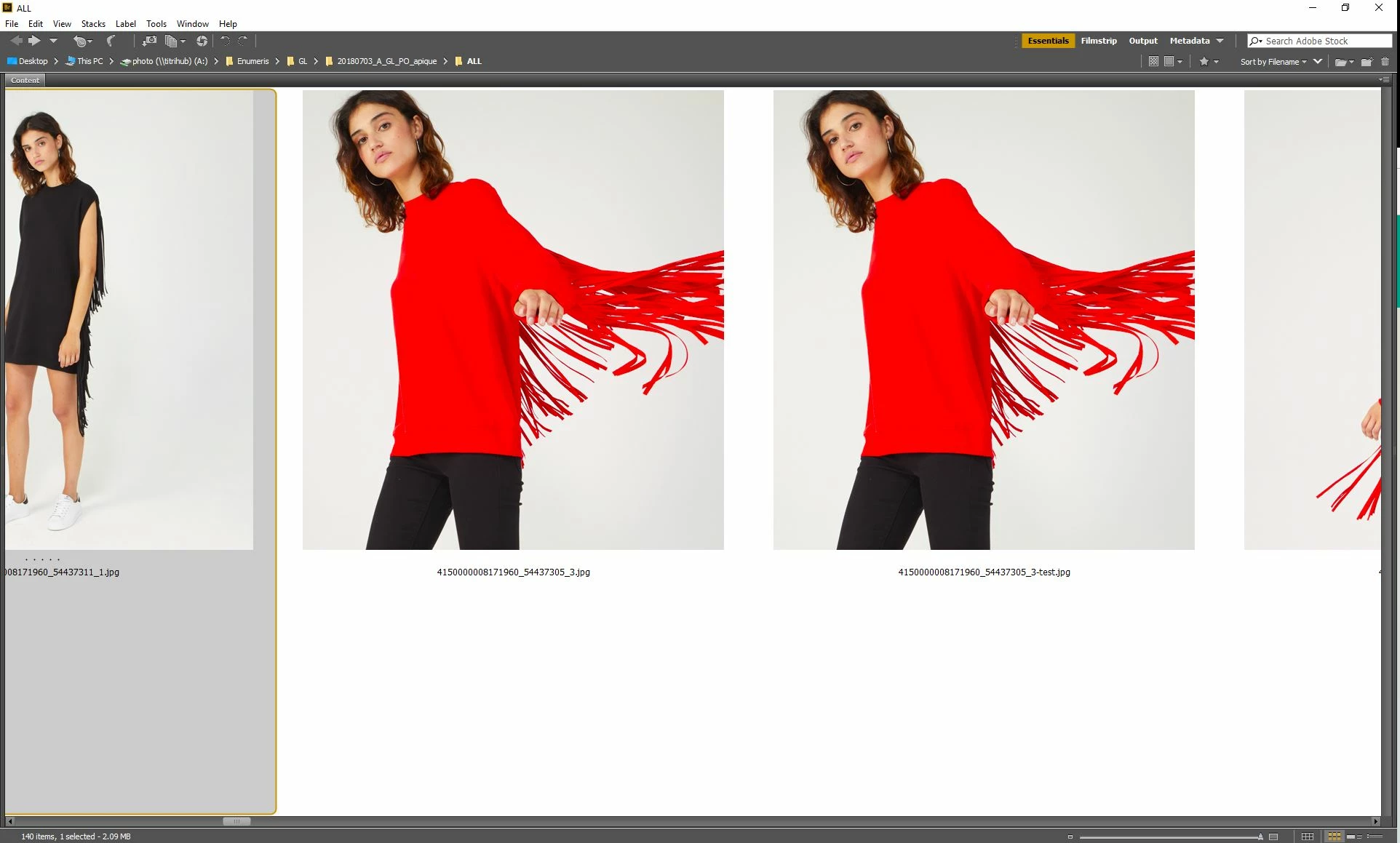
Task: Click the Output workspace button
Action: coord(1142,41)
